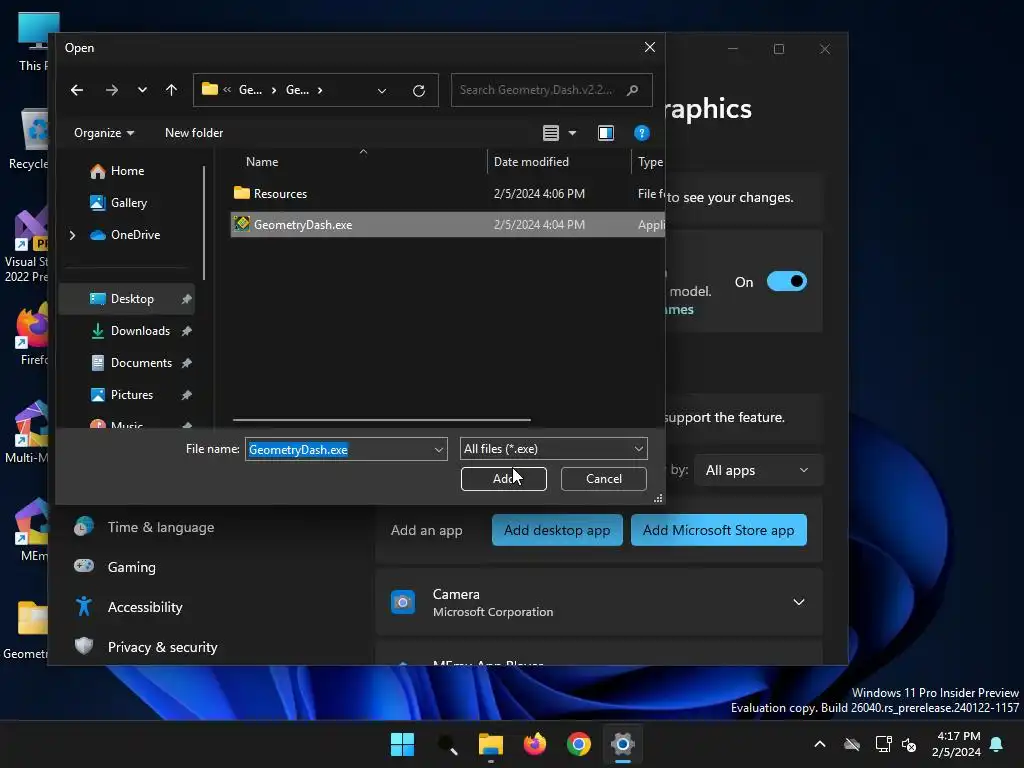
Task: Click the network display tray icon
Action: tap(883, 744)
